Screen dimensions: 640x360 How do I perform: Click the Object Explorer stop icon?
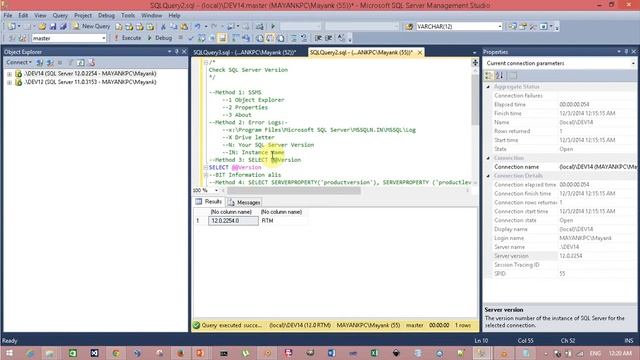pos(60,62)
